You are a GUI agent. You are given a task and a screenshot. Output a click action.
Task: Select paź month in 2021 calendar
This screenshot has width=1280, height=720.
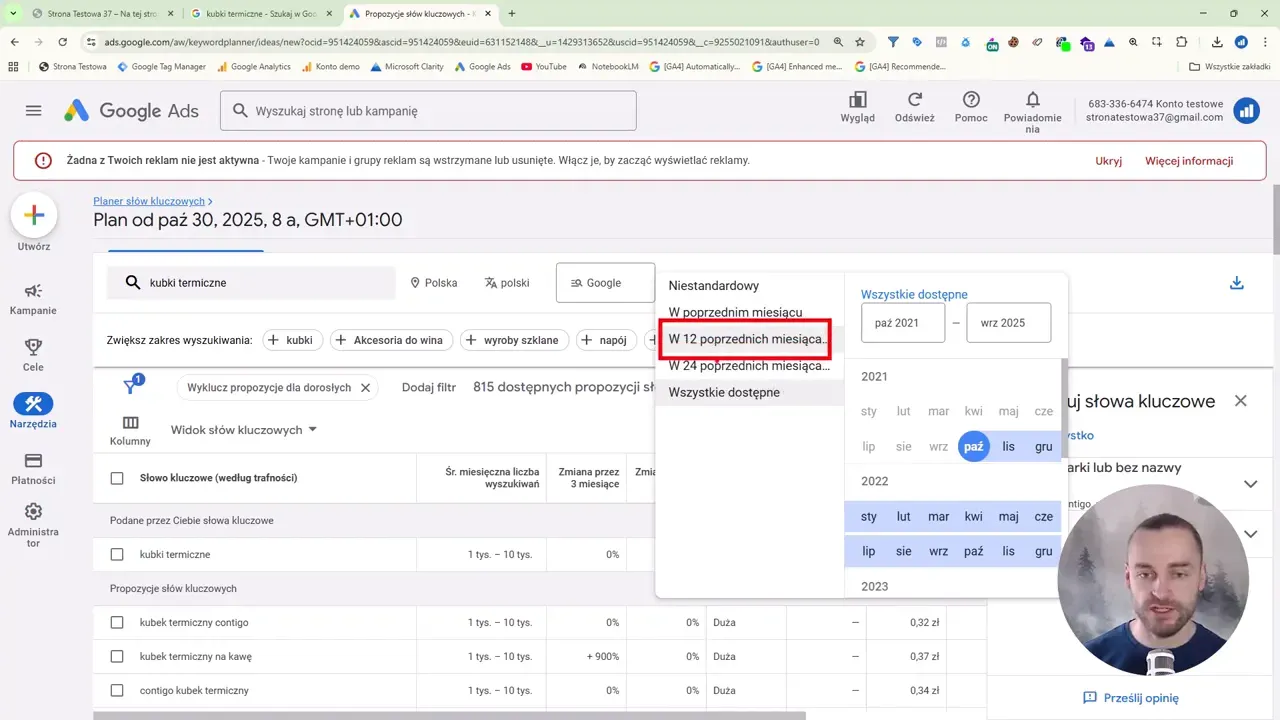973,446
